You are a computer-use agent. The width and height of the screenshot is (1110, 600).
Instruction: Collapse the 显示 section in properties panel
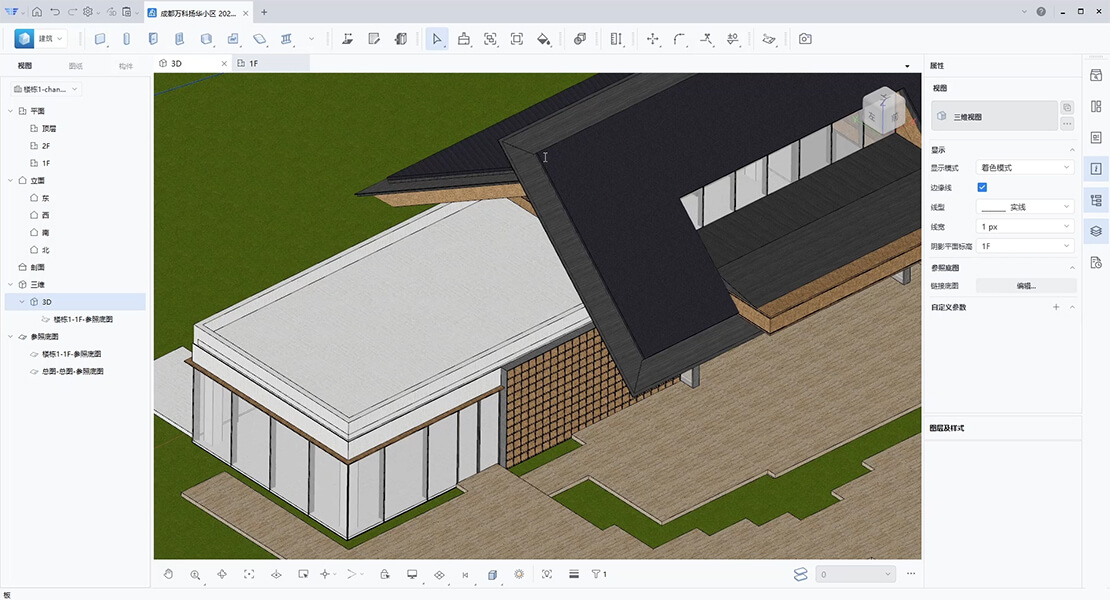click(x=1072, y=150)
